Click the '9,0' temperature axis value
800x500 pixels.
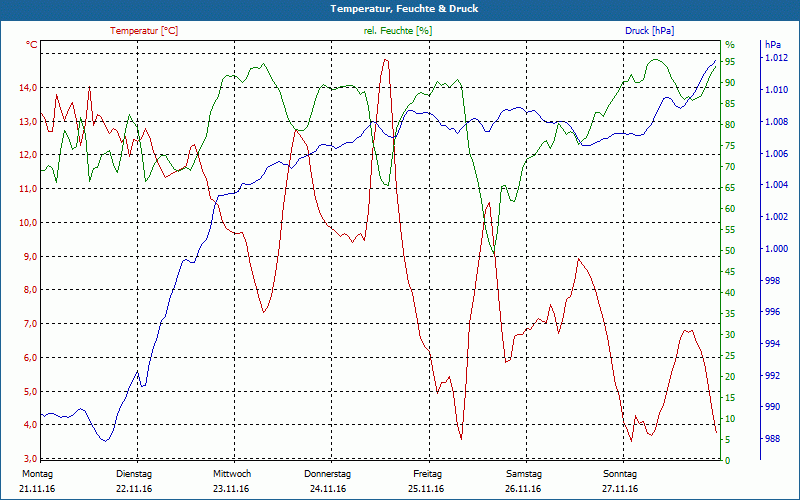pos(30,256)
